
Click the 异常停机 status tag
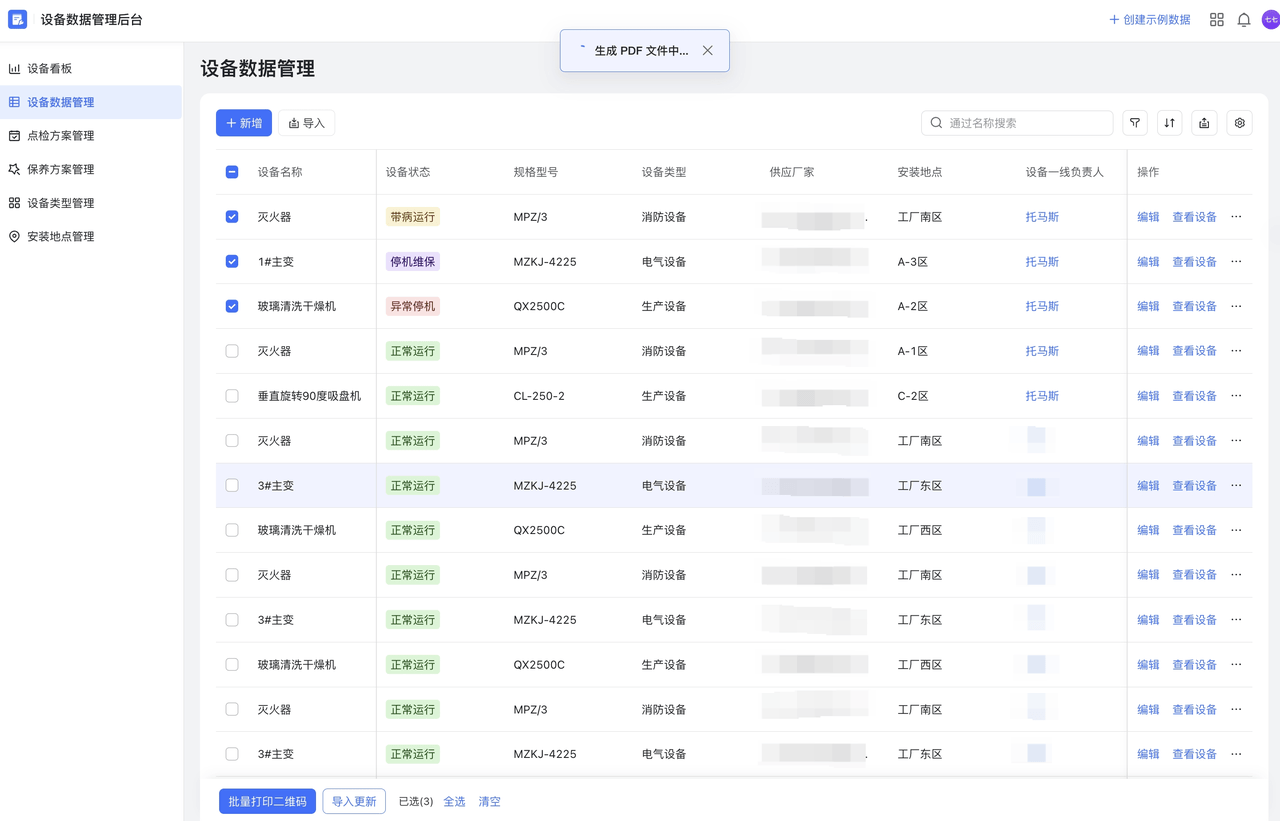point(412,306)
